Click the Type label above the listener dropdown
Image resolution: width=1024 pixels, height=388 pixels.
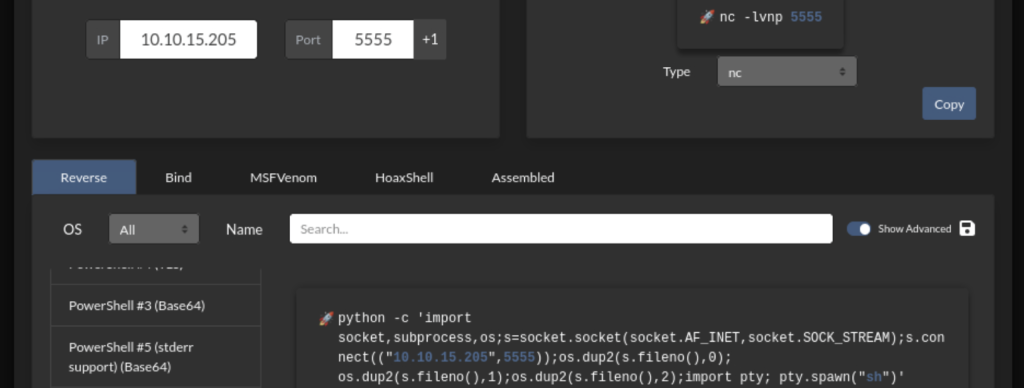pyautogui.click(x=676, y=71)
